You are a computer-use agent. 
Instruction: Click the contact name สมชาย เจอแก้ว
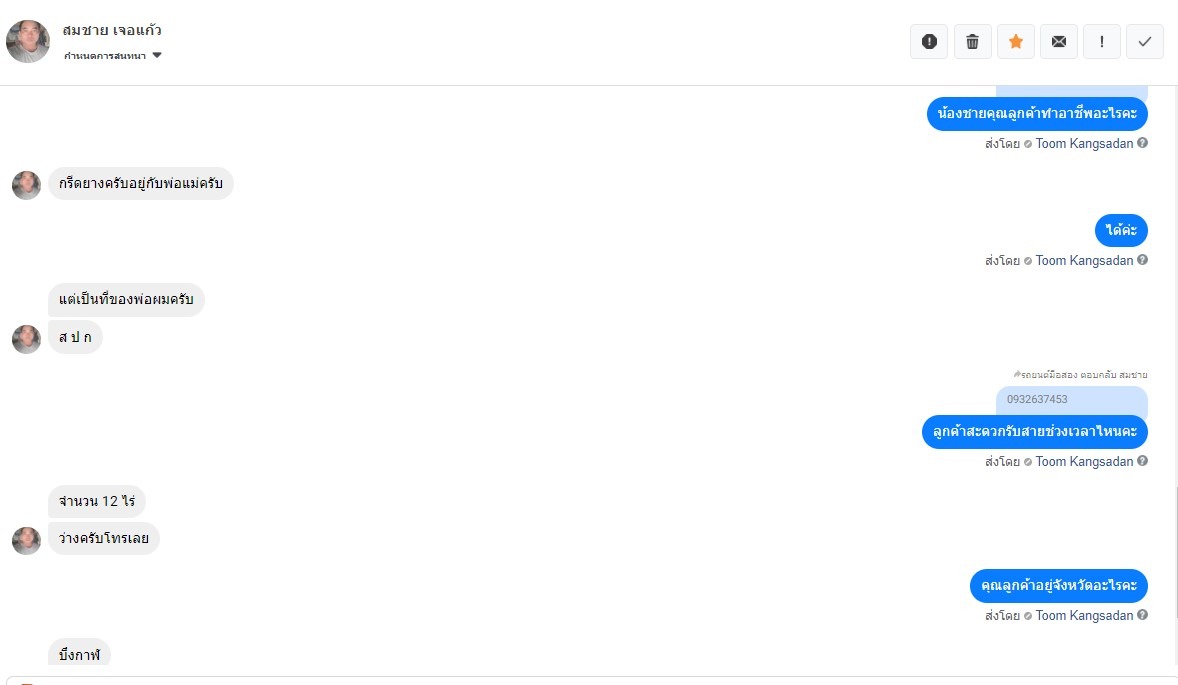[x=112, y=31]
